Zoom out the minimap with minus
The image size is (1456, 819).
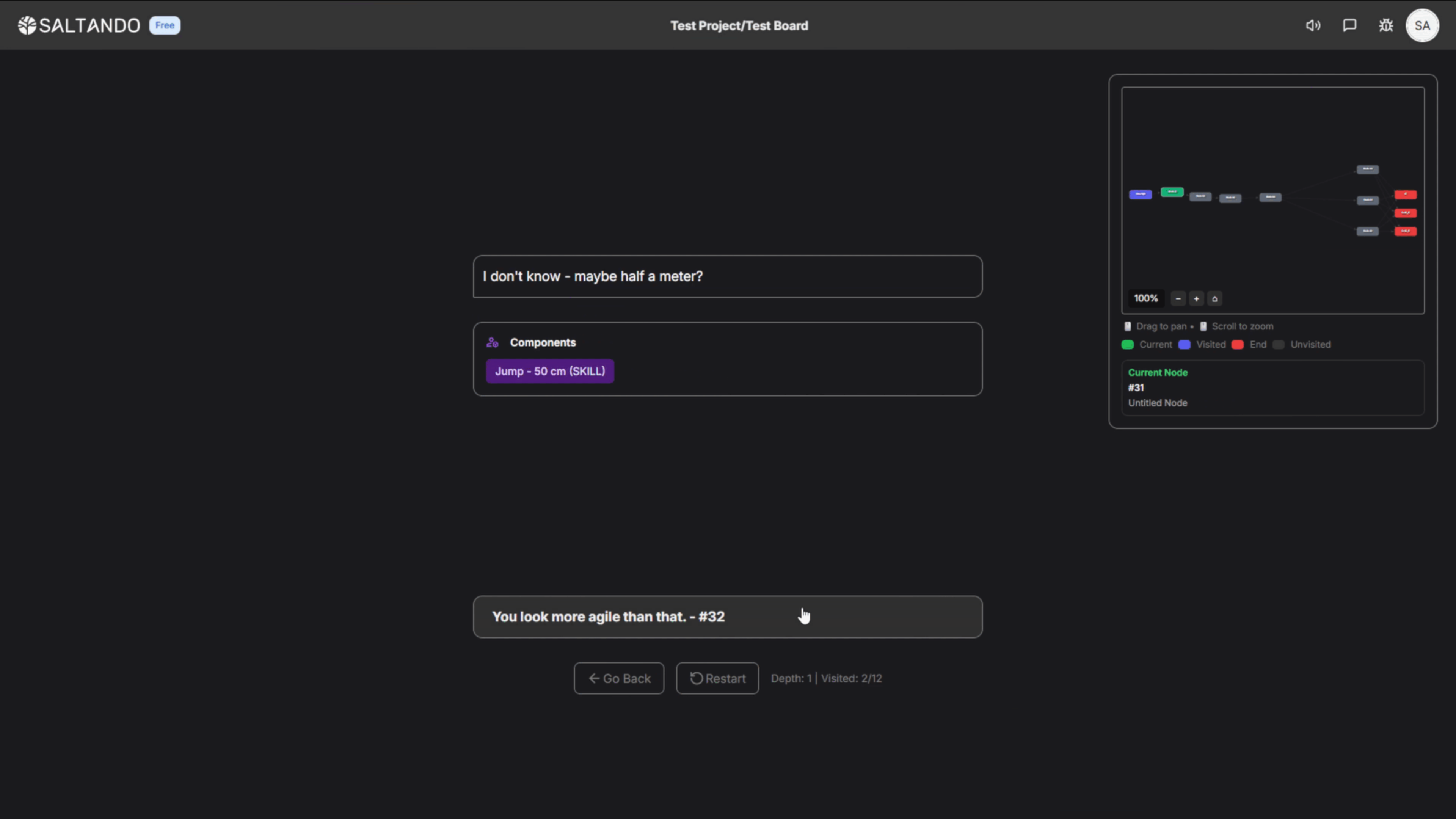tap(1178, 298)
